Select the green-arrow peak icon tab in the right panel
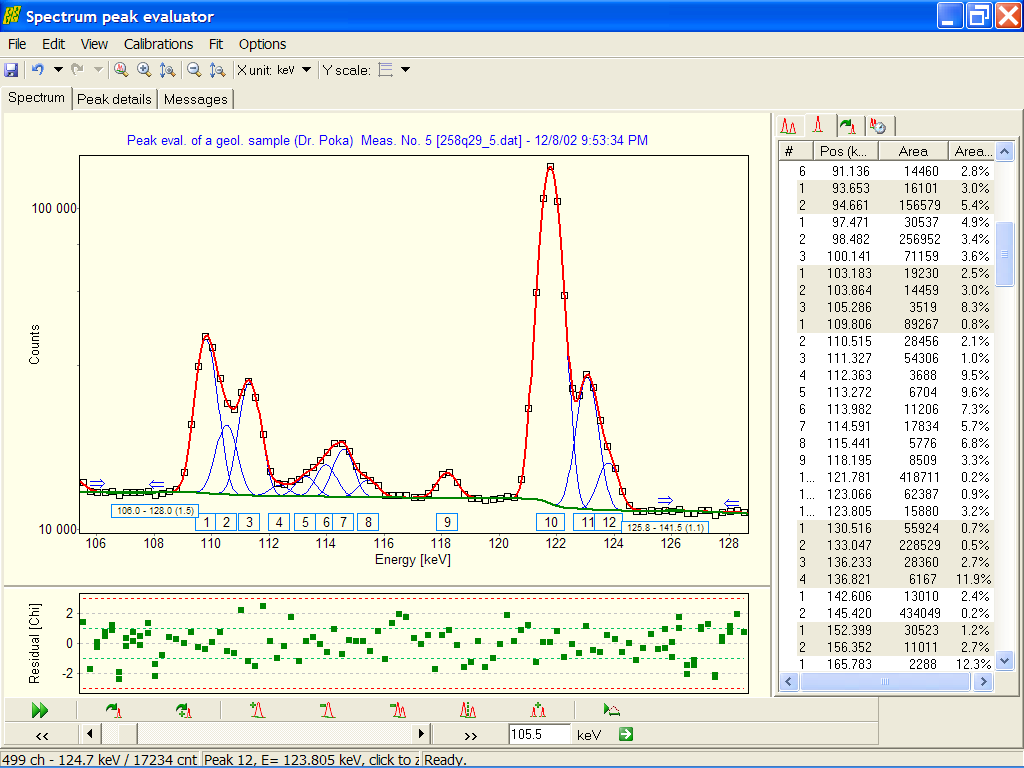The image size is (1024, 768). 849,126
